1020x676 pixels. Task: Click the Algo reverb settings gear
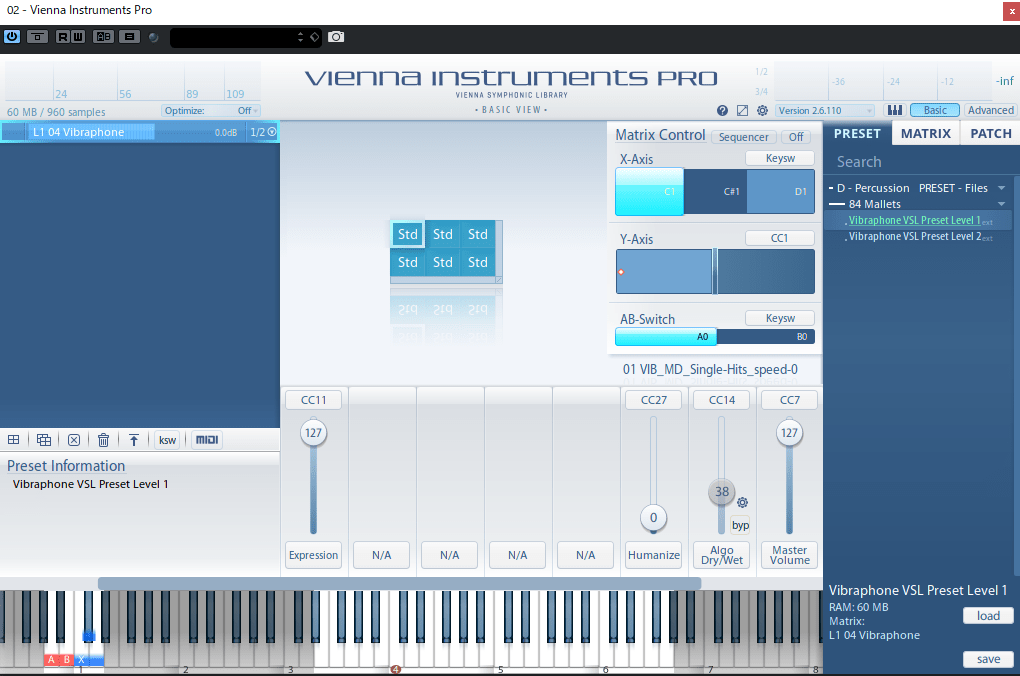tap(742, 503)
